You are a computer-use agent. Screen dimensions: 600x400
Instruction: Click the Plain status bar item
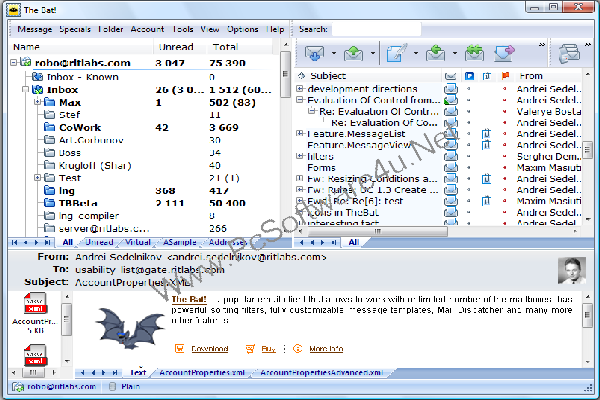130,387
